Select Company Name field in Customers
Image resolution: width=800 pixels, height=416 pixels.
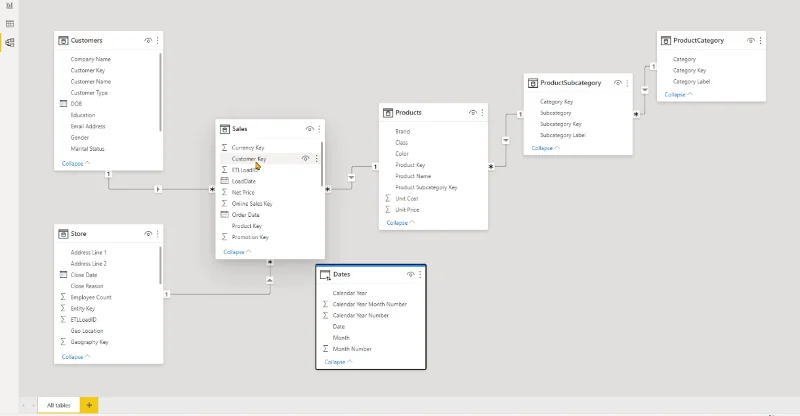[x=90, y=59]
